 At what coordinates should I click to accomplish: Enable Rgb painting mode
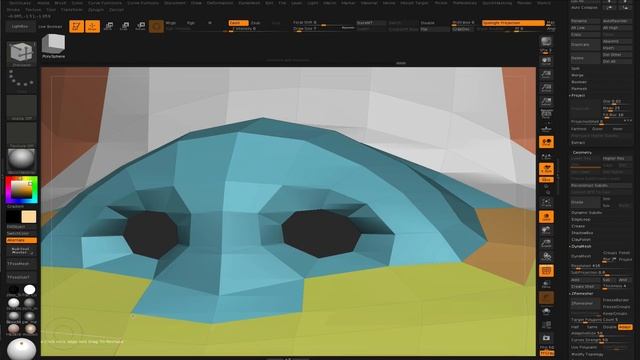click(x=191, y=23)
